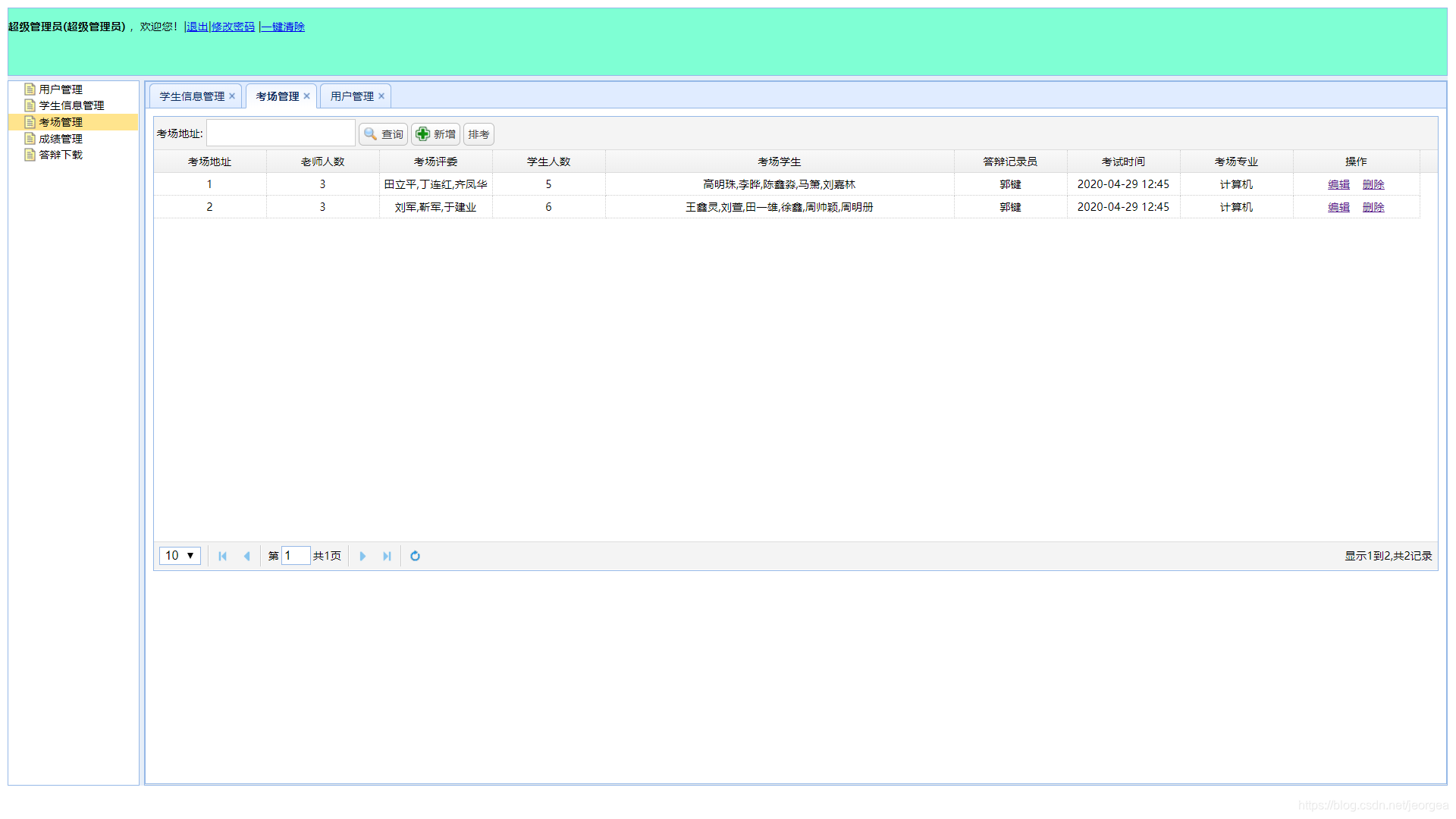Refresh the exam room table

coord(415,556)
